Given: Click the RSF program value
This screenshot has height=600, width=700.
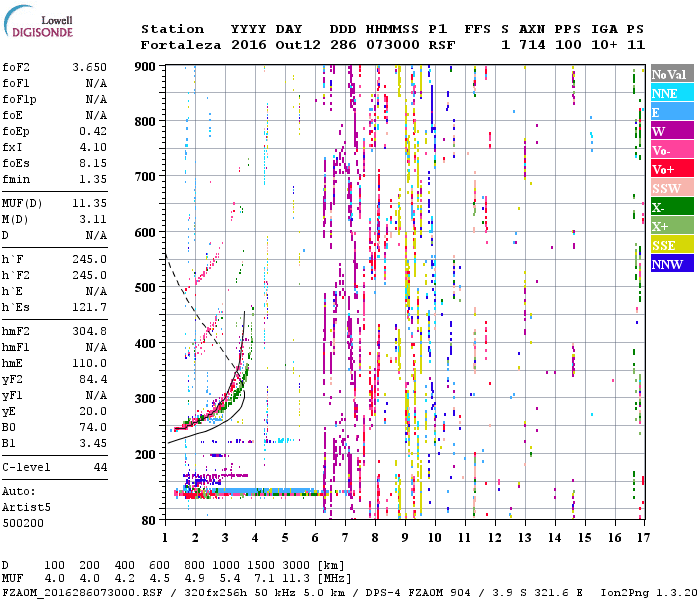Looking at the screenshot, I should 442,45.
